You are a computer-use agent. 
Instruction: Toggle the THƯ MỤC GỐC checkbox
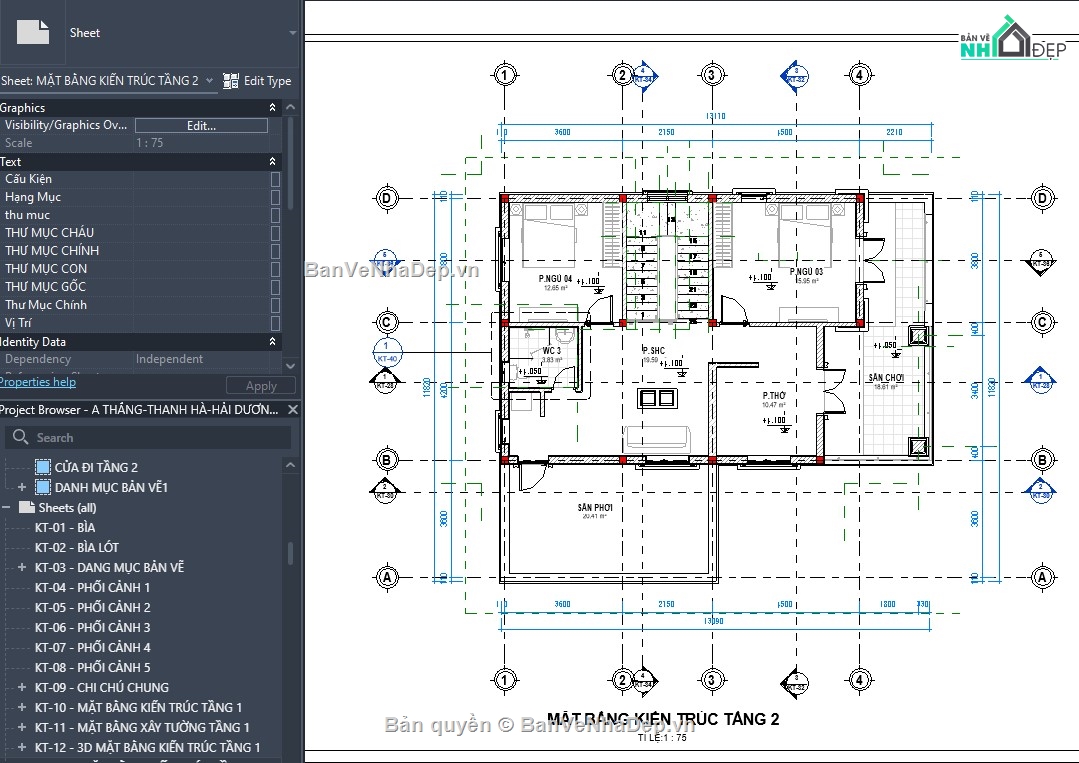(x=275, y=286)
